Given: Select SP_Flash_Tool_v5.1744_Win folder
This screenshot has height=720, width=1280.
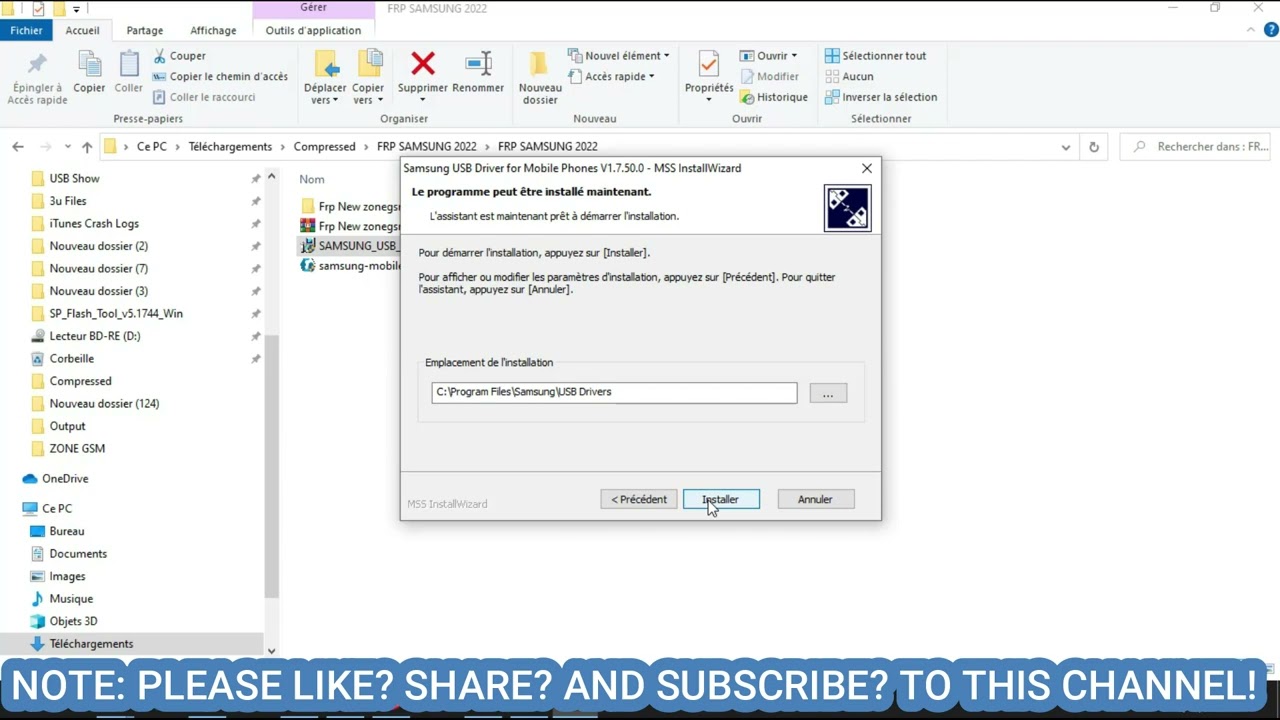Looking at the screenshot, I should click(x=116, y=313).
